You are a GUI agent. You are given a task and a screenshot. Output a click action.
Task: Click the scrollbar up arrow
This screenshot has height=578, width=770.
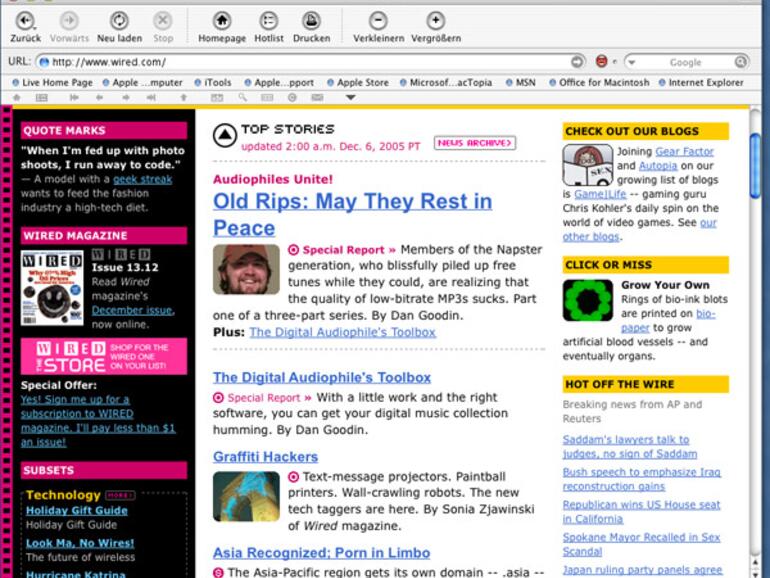(755, 562)
